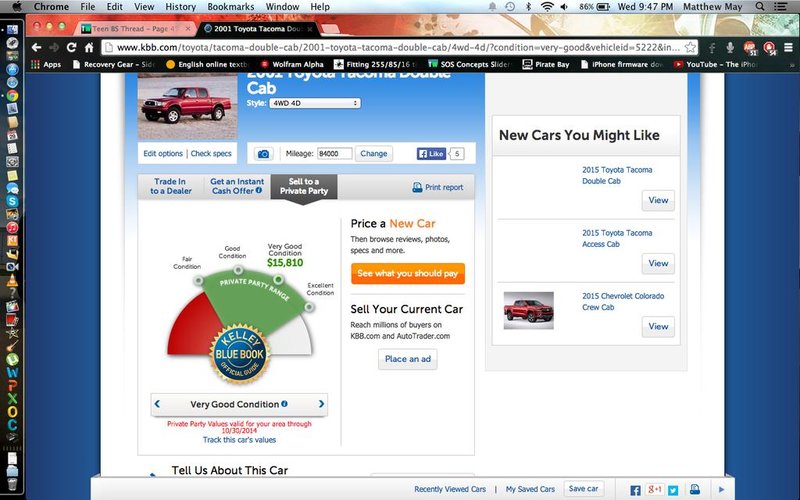View the 2015 Toyota Tacoma Double Cab

(658, 201)
